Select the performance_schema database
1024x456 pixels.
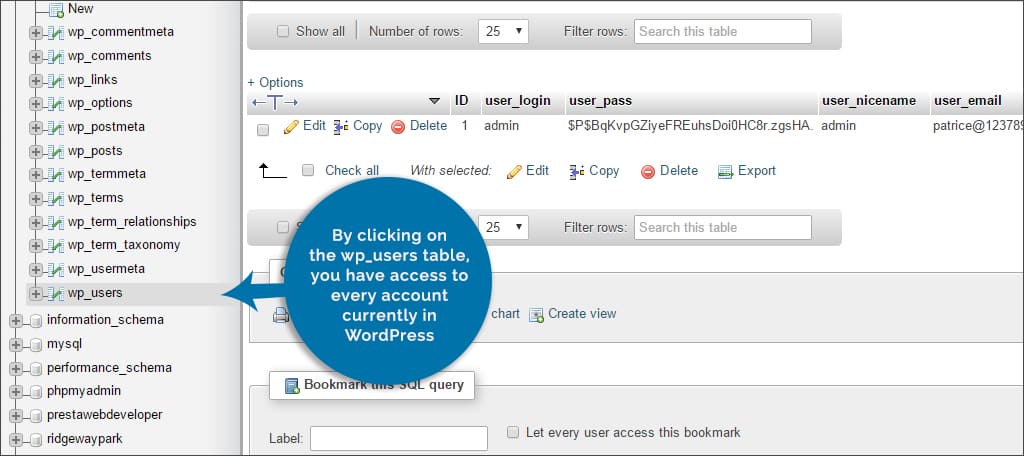point(109,367)
